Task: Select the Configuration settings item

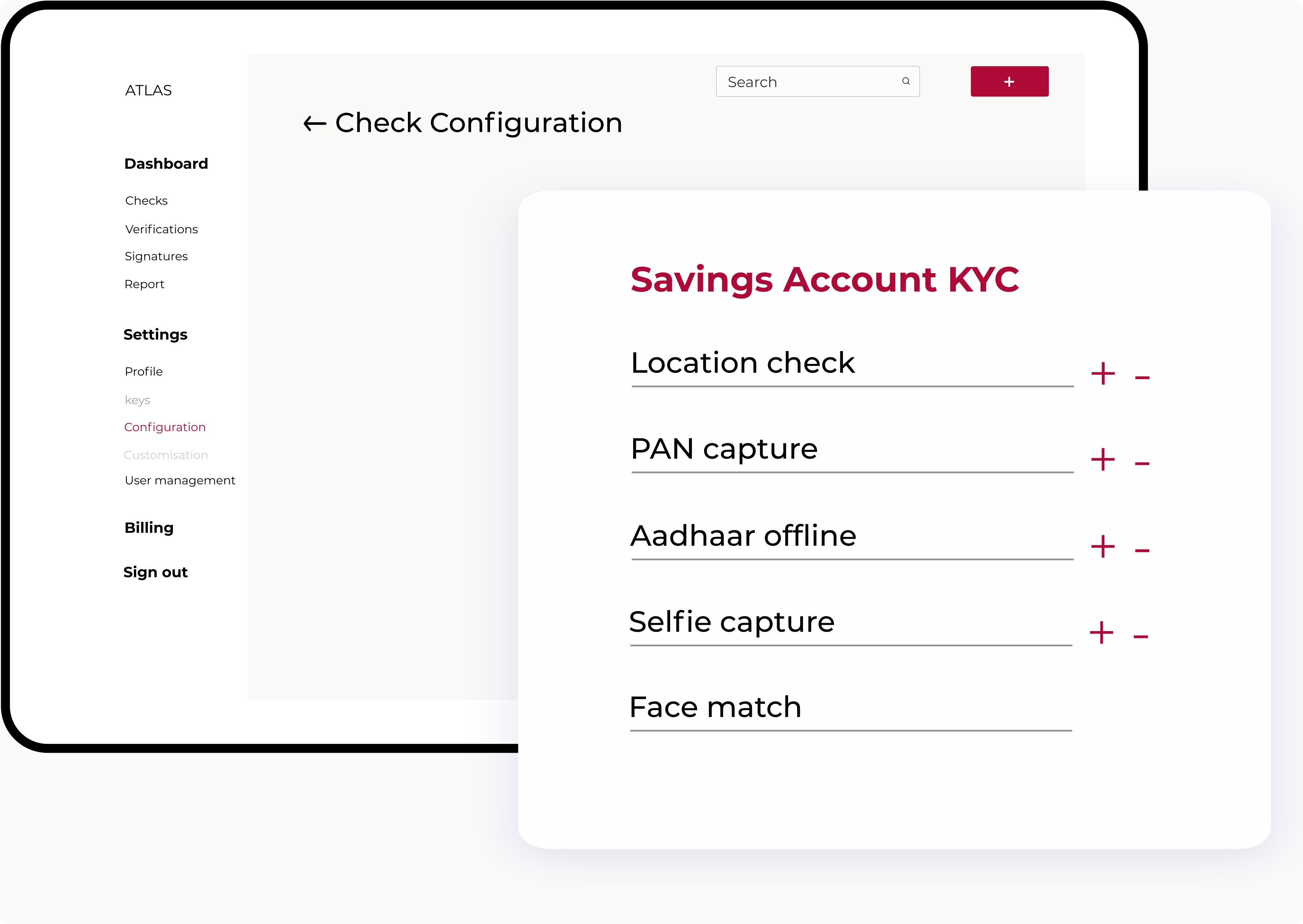Action: (x=163, y=427)
